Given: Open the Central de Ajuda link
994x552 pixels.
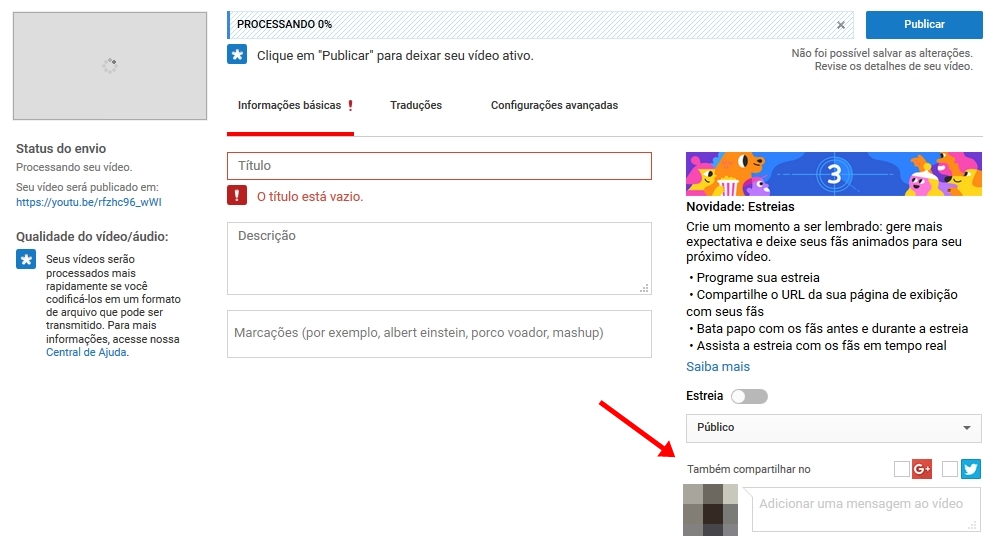Looking at the screenshot, I should click(x=86, y=352).
